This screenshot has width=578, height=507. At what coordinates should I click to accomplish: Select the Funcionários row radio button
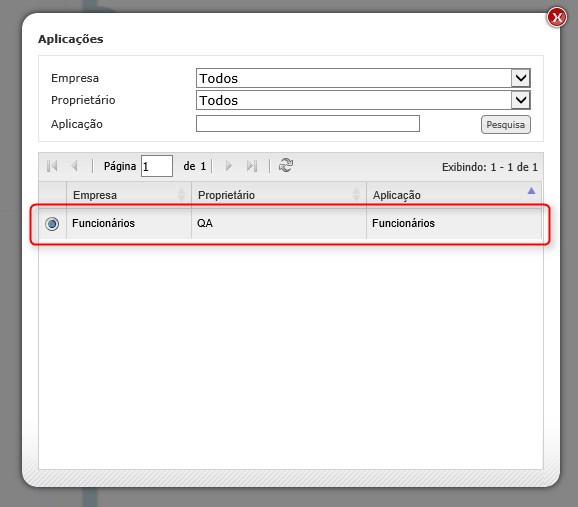pos(52,224)
